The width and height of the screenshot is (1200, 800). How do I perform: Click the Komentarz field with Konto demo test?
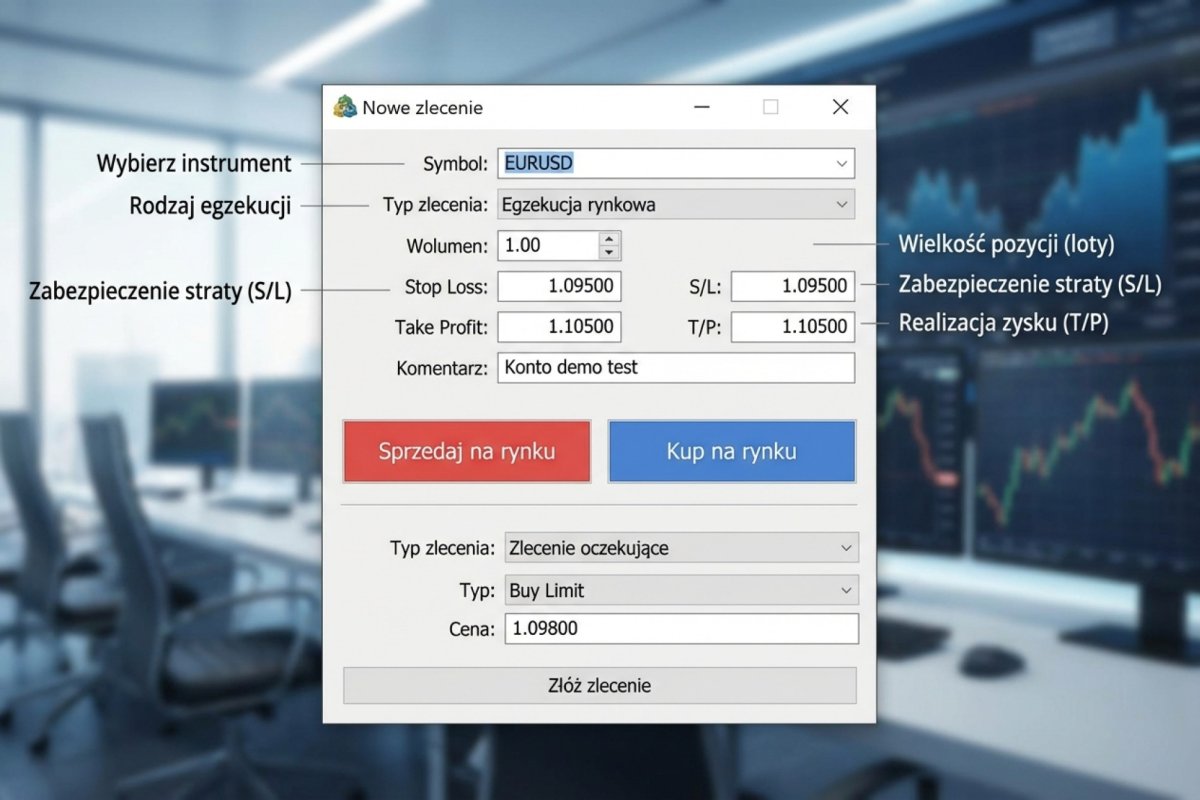(x=676, y=368)
